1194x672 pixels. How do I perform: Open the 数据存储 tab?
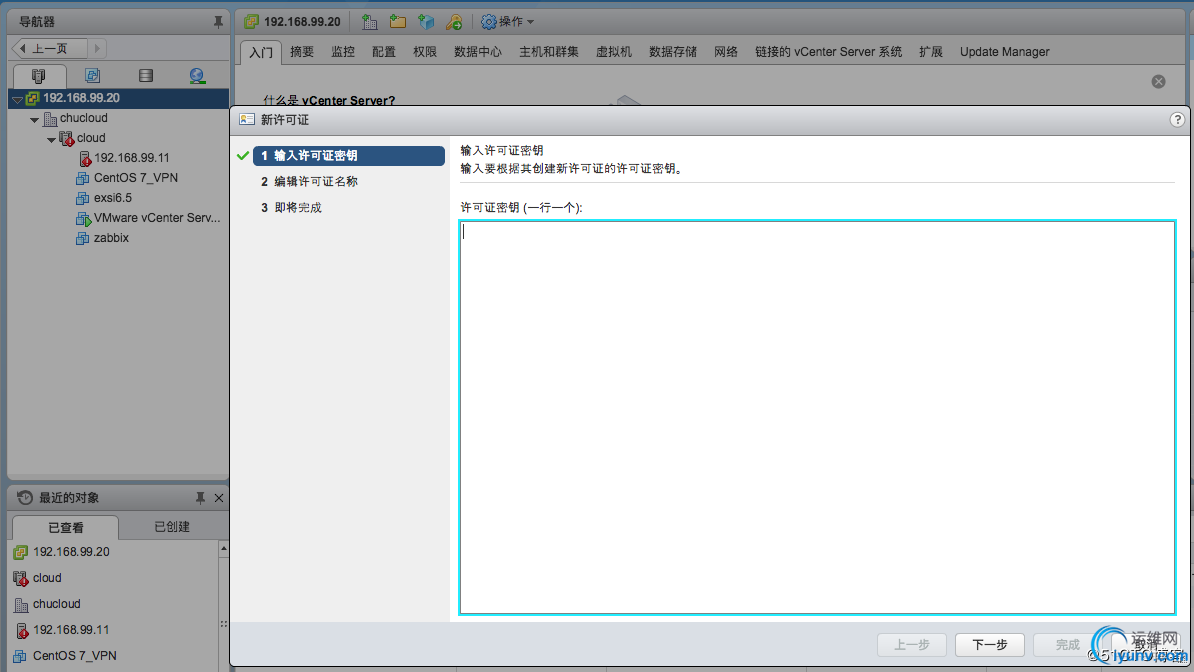[672, 52]
